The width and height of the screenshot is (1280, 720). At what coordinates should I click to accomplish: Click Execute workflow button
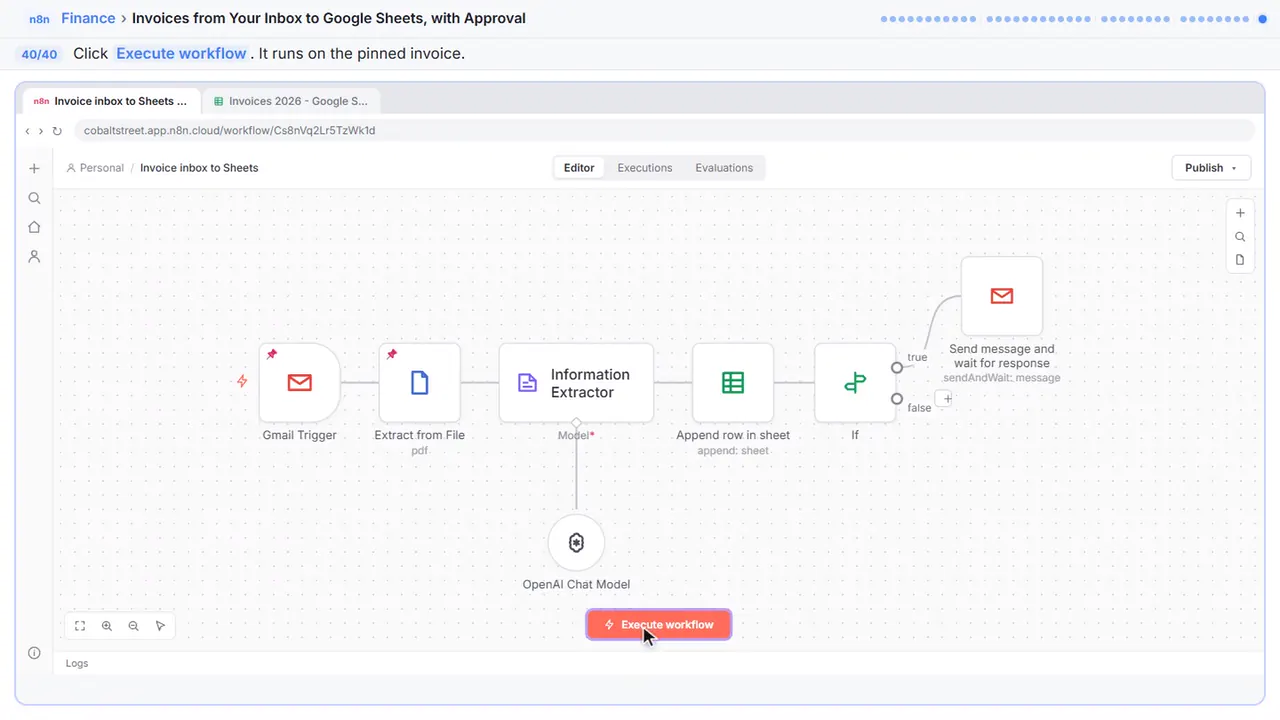tap(659, 625)
